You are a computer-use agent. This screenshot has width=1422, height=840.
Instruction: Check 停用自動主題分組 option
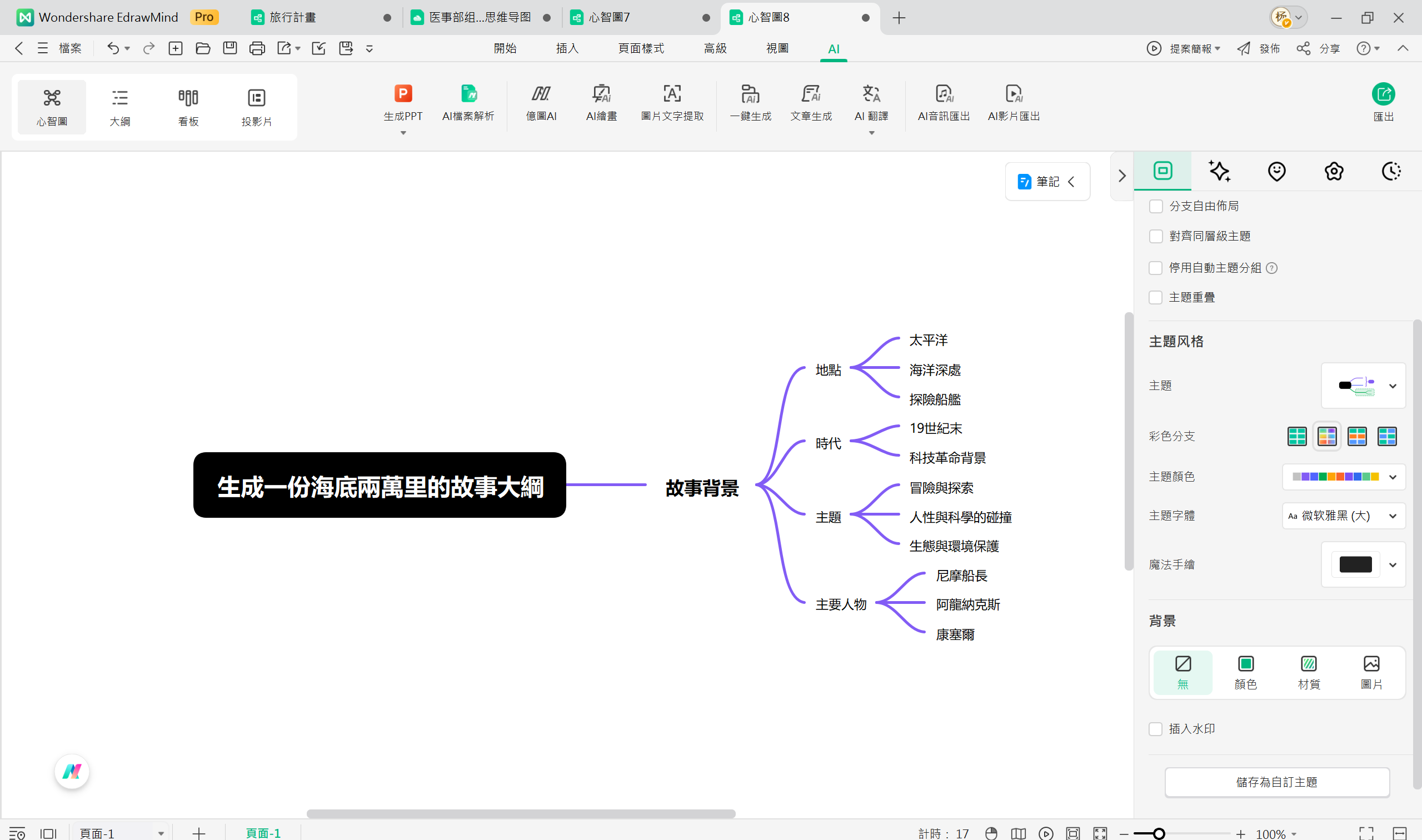coord(1156,268)
